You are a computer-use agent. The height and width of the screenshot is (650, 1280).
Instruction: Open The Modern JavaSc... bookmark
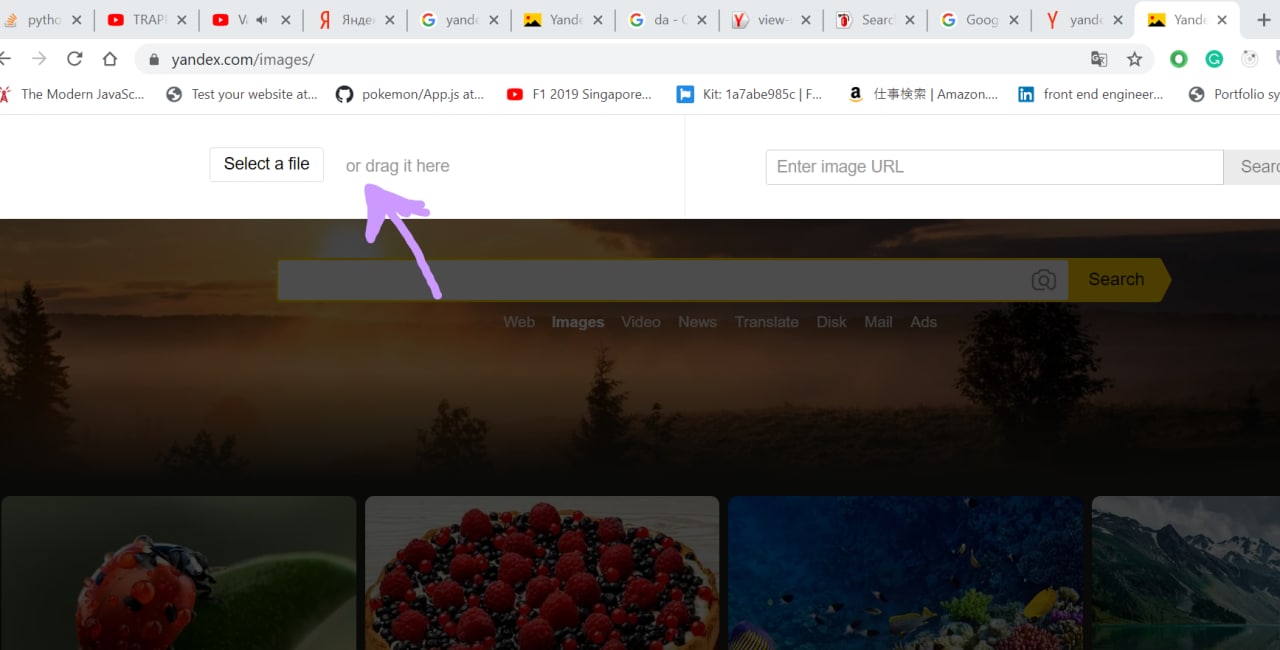point(73,94)
